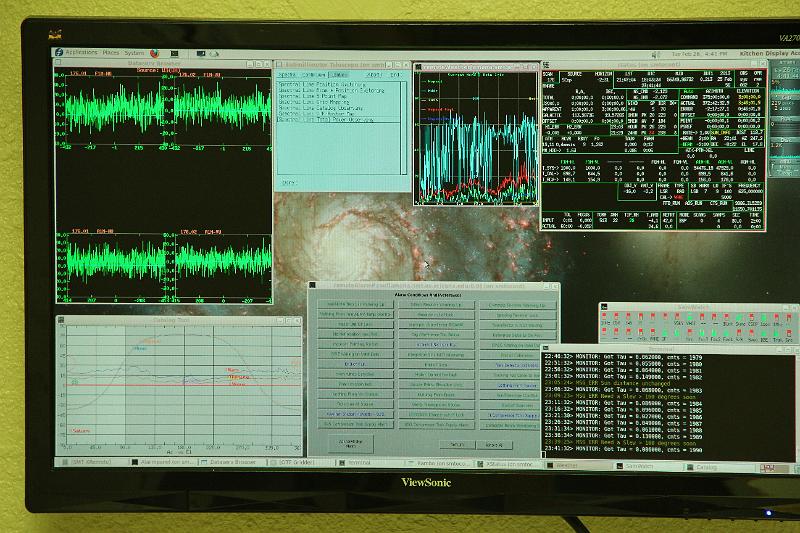The width and height of the screenshot is (800, 533).
Task: Click the GNOME foot logo in top panel
Action: point(59,52)
